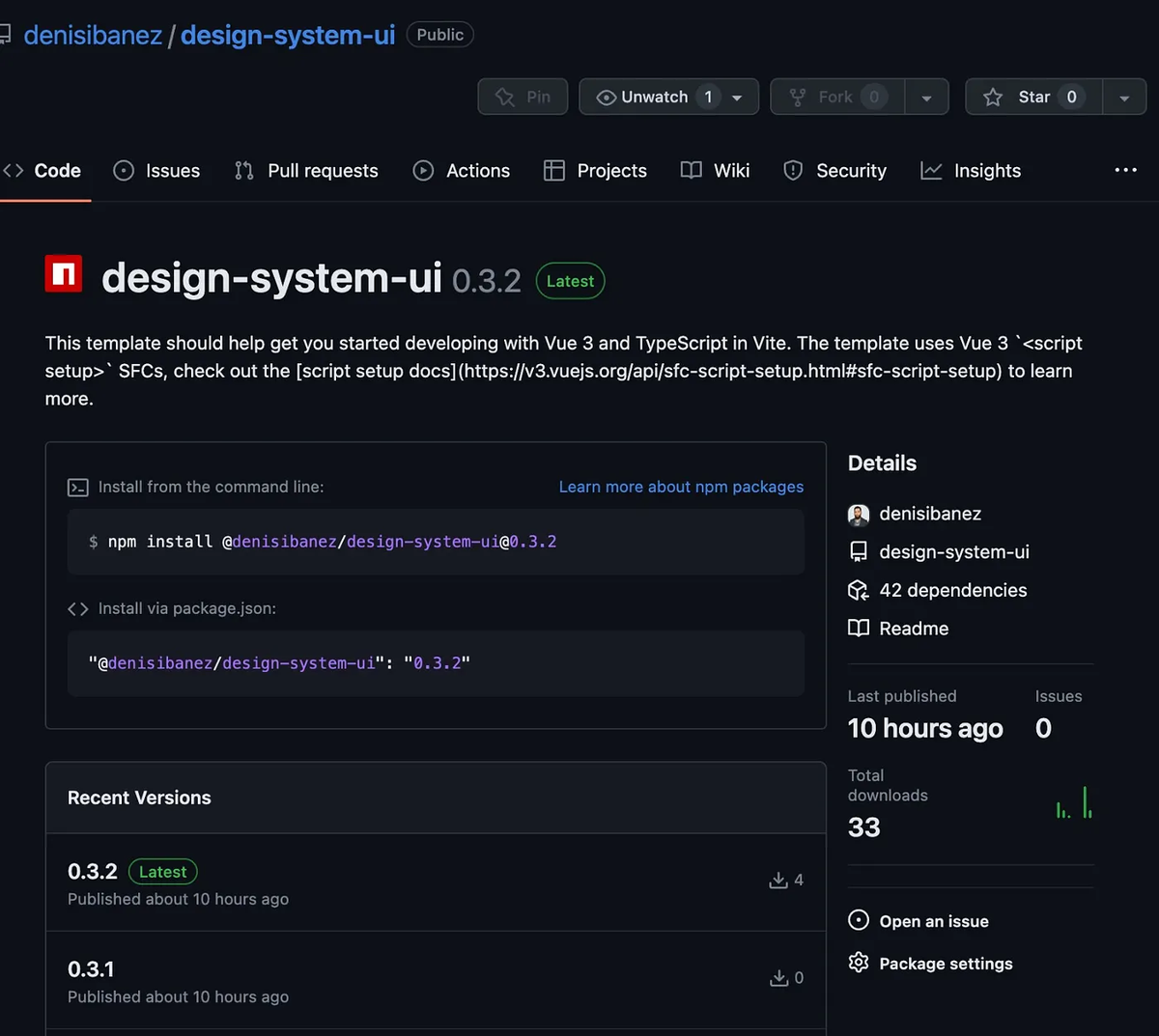The width and height of the screenshot is (1159, 1036).
Task: Click the download icon for version 0.3.2
Action: tap(778, 881)
